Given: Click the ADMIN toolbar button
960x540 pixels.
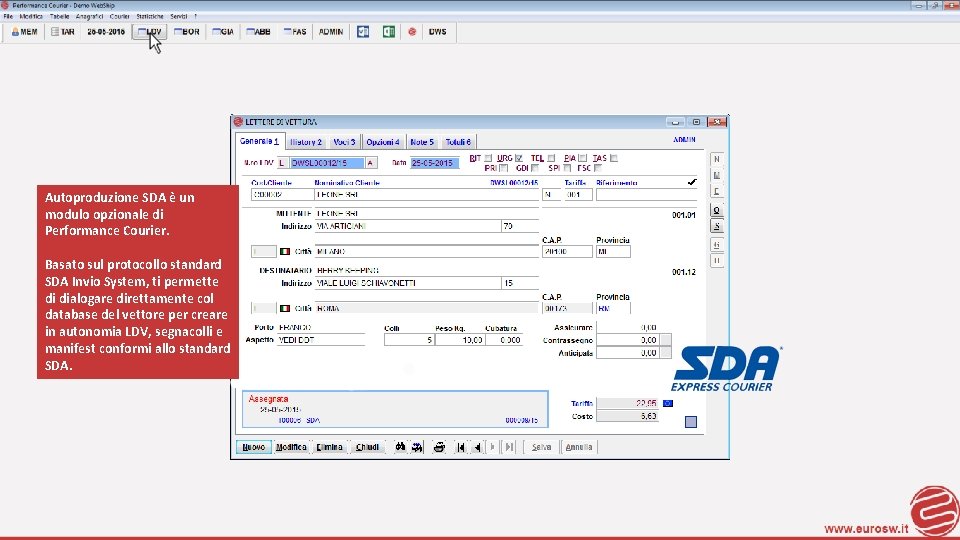Looking at the screenshot, I should click(331, 32).
